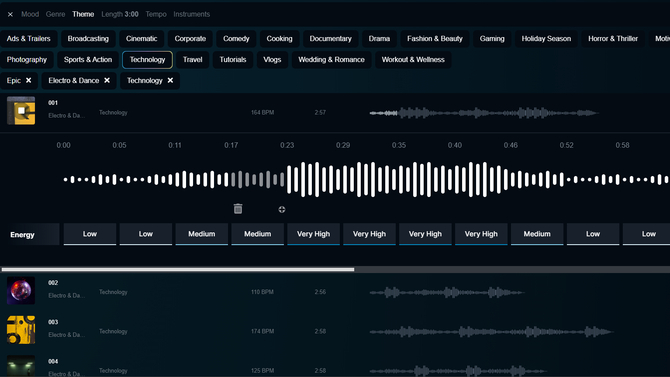This screenshot has height=377, width=670.
Task: Click the 110 BPM value of track 002
Action: (x=262, y=292)
